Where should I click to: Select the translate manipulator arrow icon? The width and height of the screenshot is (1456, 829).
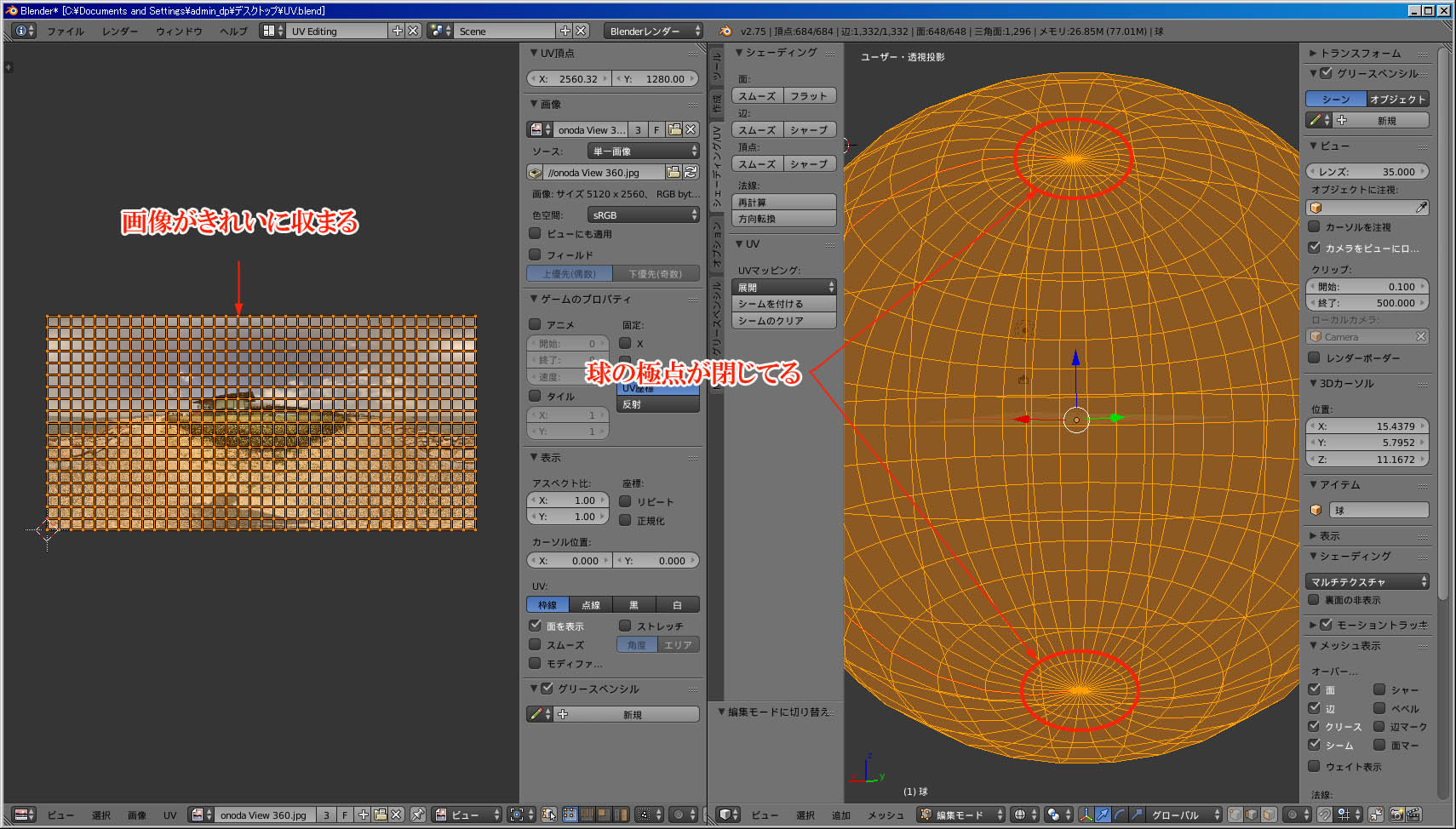coord(1103,815)
